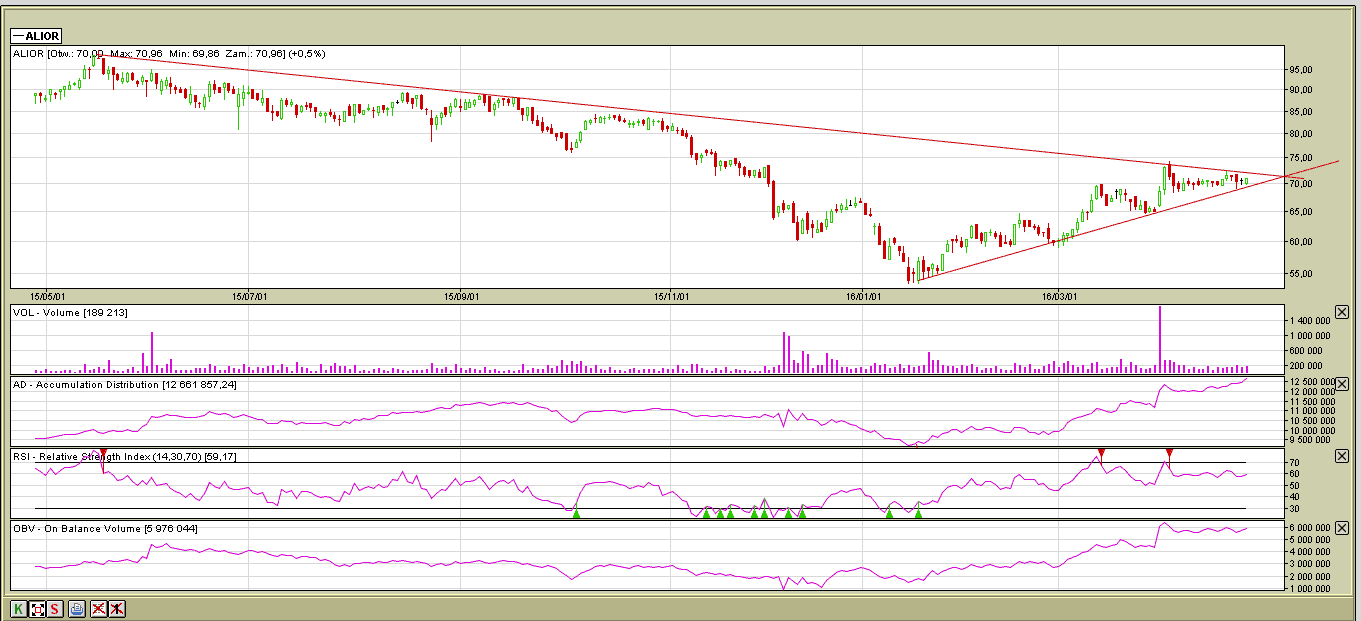Click the fit-to-frame icon with red square
This screenshot has height=621, width=1361.
(37, 608)
